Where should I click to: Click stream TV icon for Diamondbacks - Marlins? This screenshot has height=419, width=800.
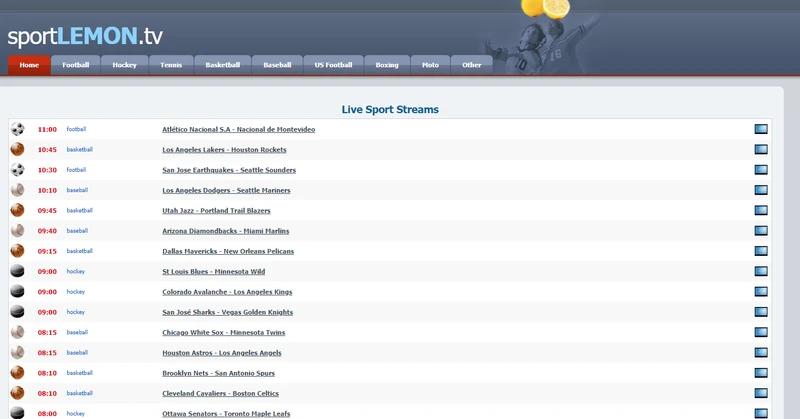coord(761,231)
